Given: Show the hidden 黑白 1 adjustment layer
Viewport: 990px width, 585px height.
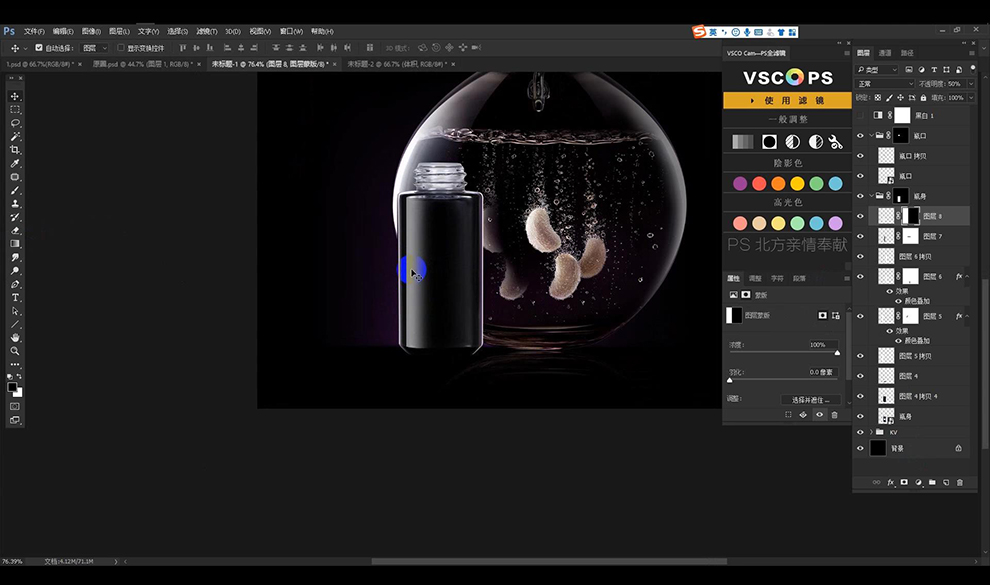Looking at the screenshot, I should (x=860, y=115).
